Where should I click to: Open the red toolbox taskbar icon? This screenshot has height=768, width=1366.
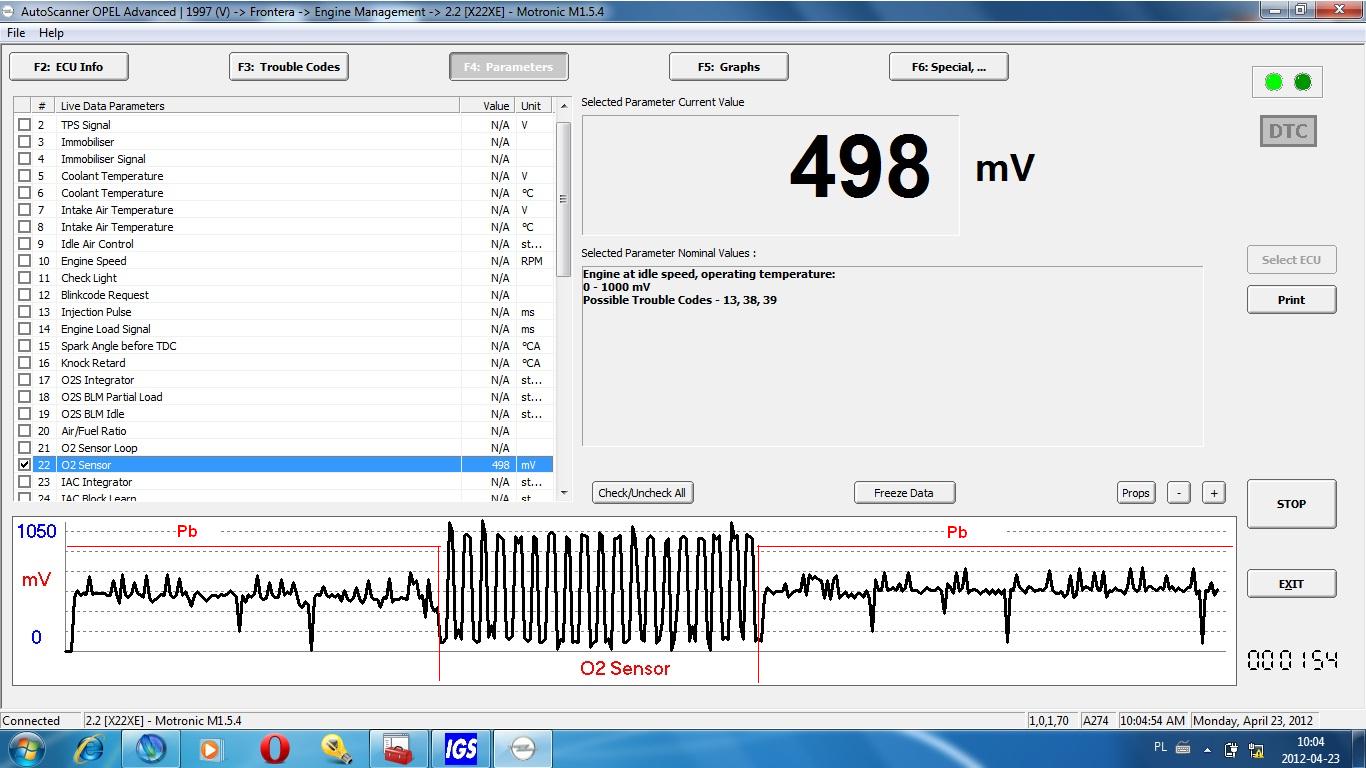[x=398, y=748]
